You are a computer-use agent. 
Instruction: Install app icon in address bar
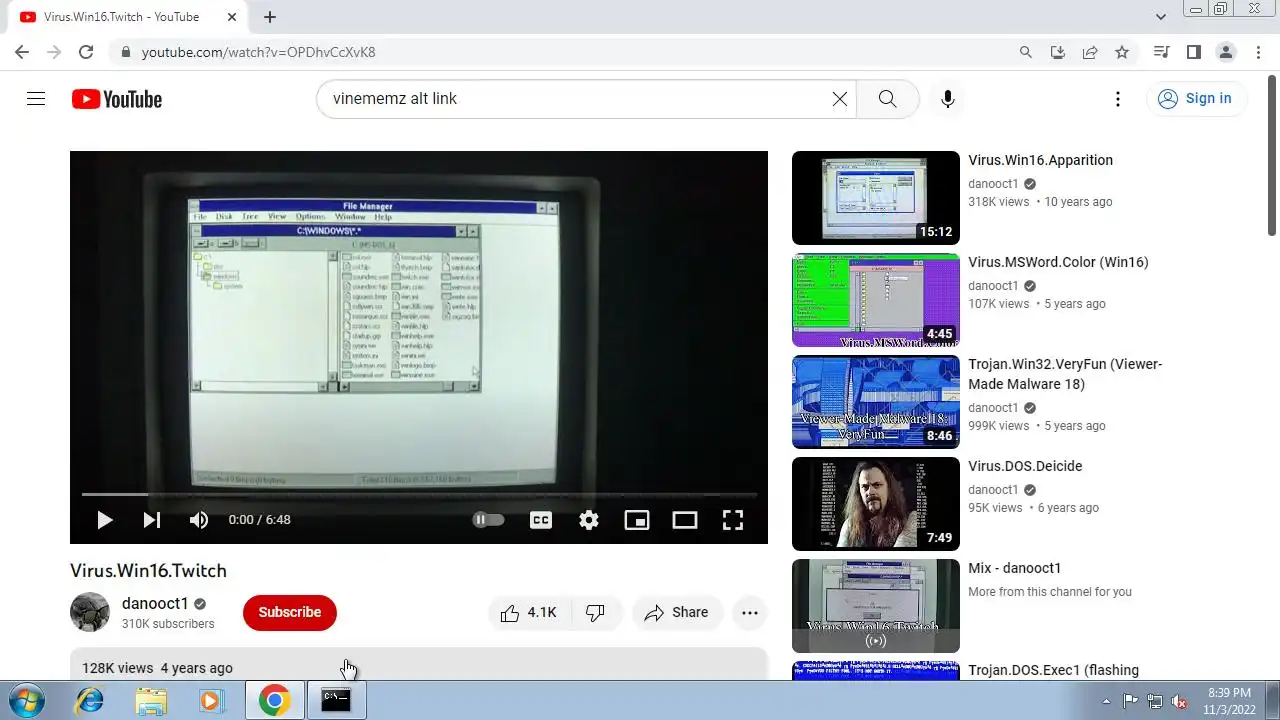click(1058, 52)
